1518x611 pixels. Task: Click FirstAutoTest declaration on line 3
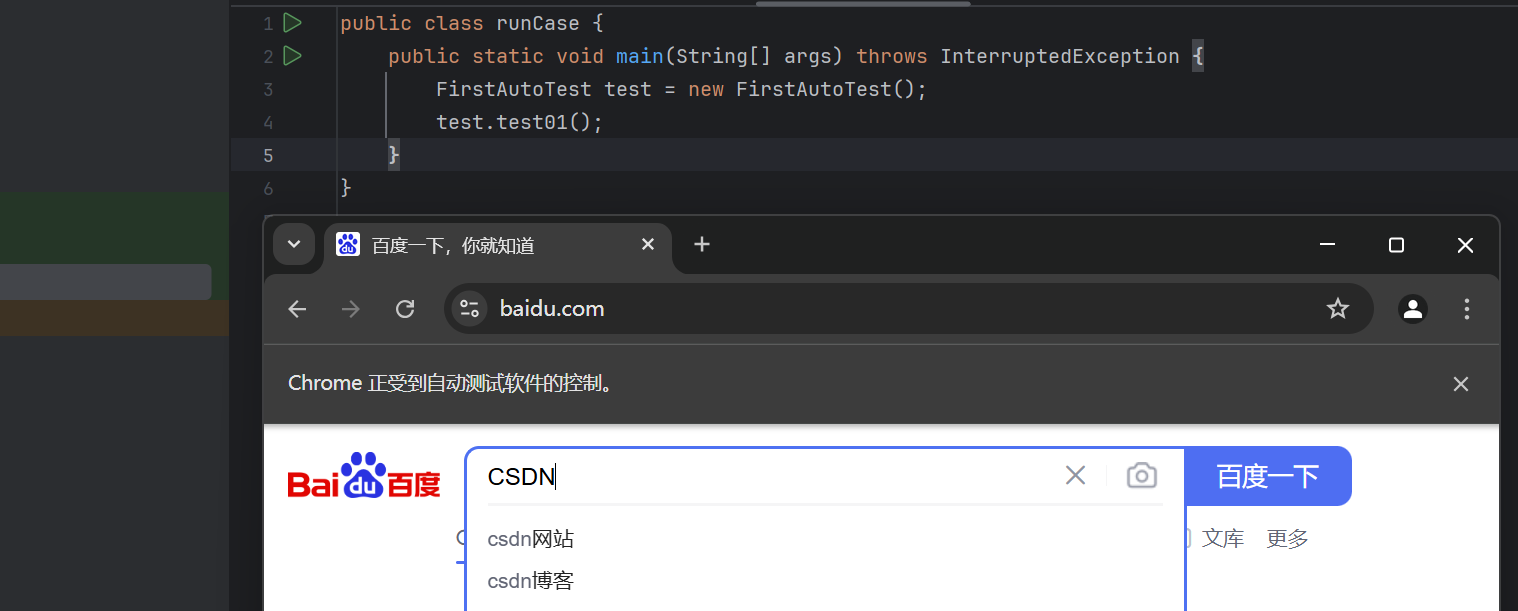click(x=682, y=89)
